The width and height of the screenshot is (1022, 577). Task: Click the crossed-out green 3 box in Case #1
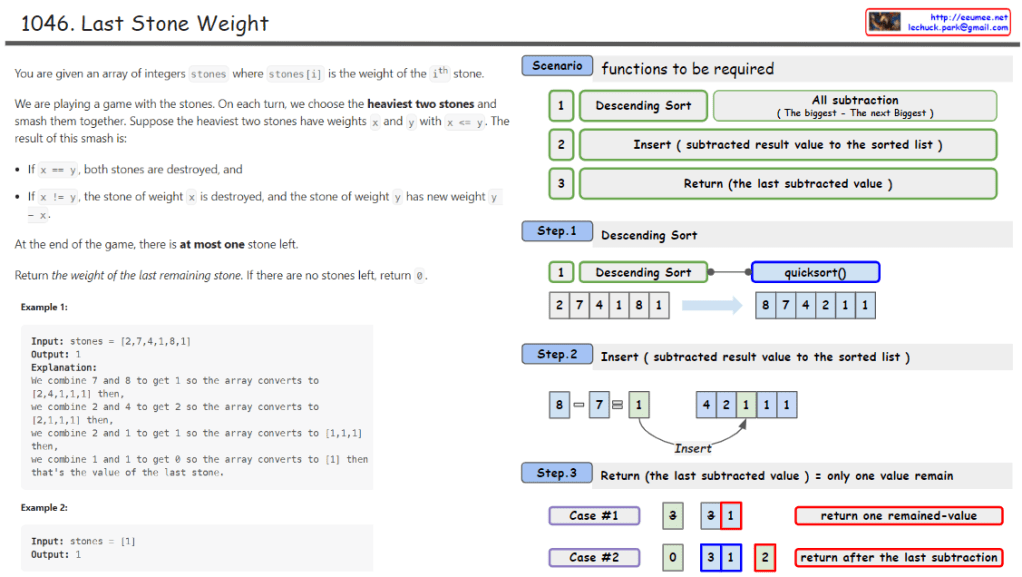[x=673, y=516]
